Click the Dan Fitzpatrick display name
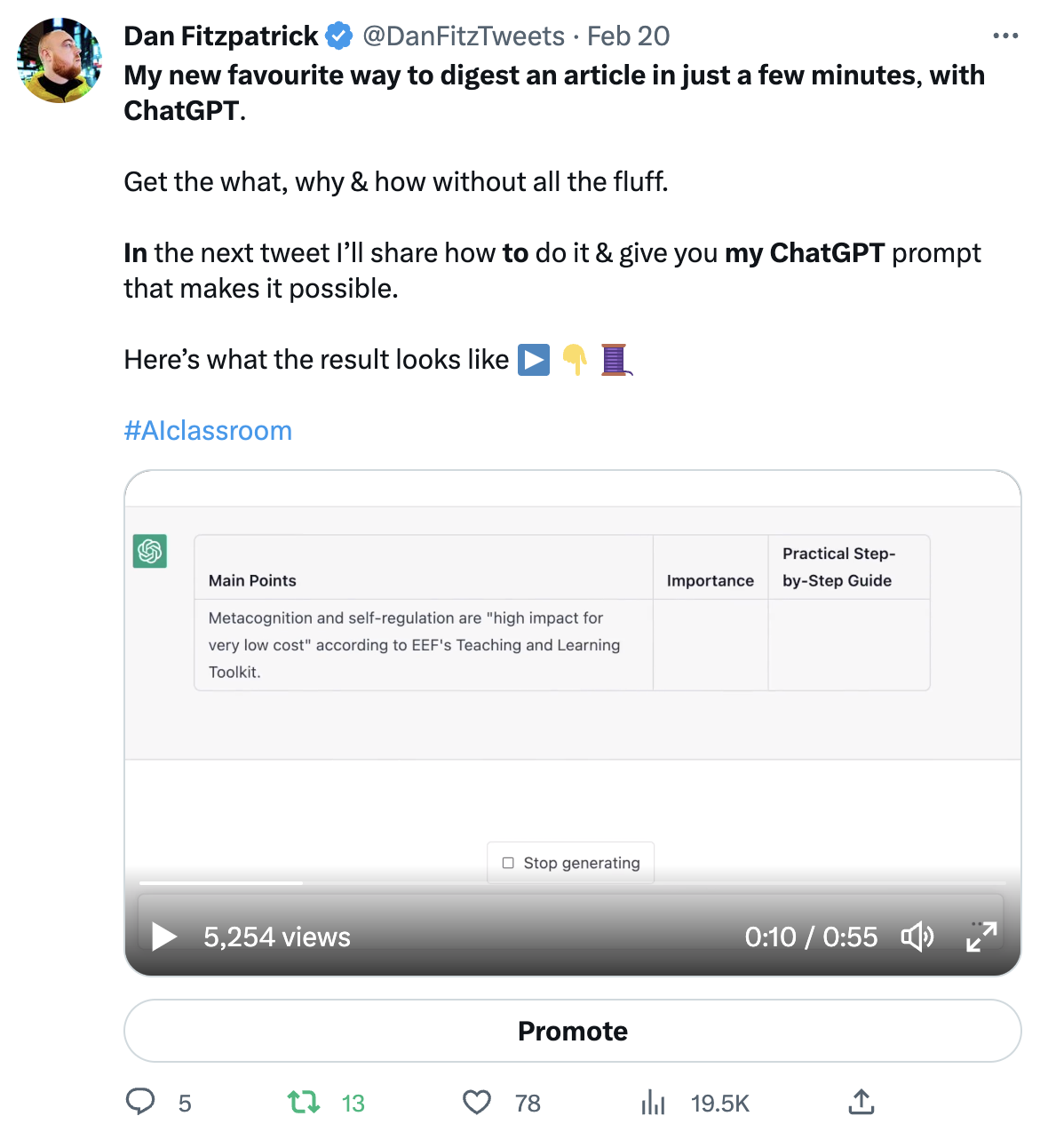The height and width of the screenshot is (1148, 1048). (220, 36)
